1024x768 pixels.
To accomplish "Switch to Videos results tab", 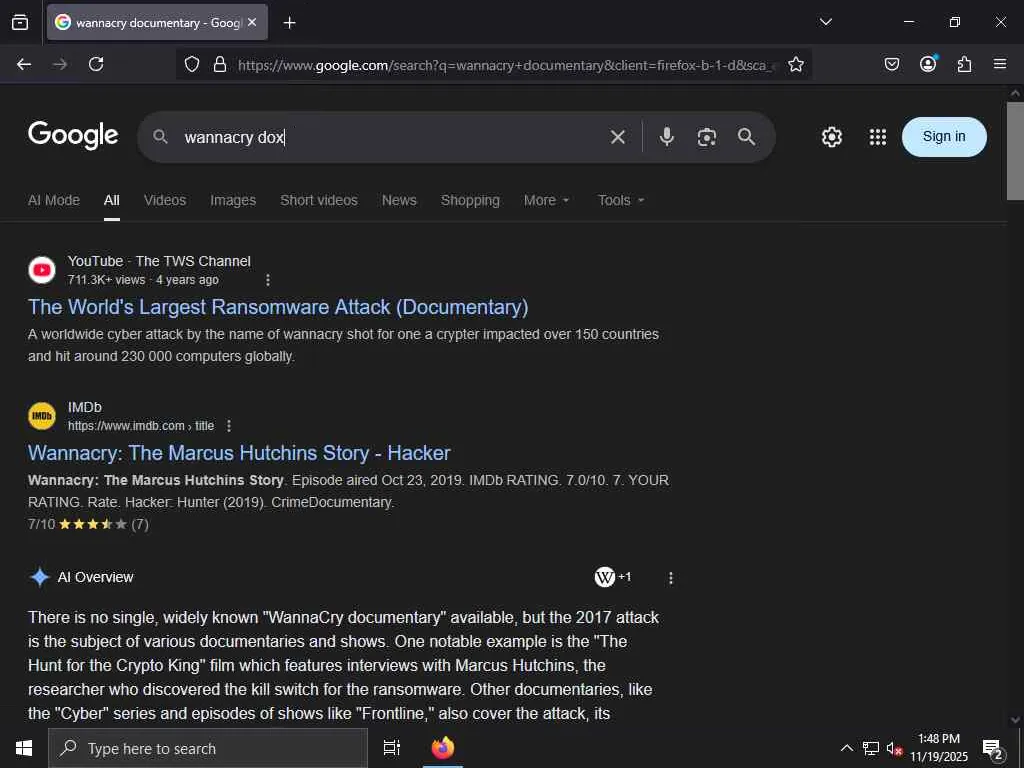I will (165, 200).
